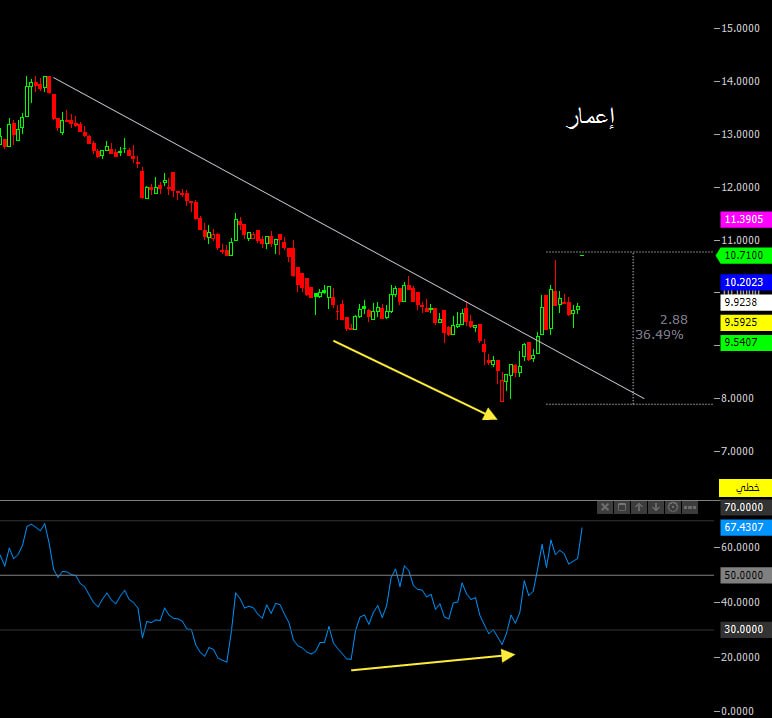Click the 20.0000 RSI axis label
Screen dimensions: 772x718
tap(740, 657)
